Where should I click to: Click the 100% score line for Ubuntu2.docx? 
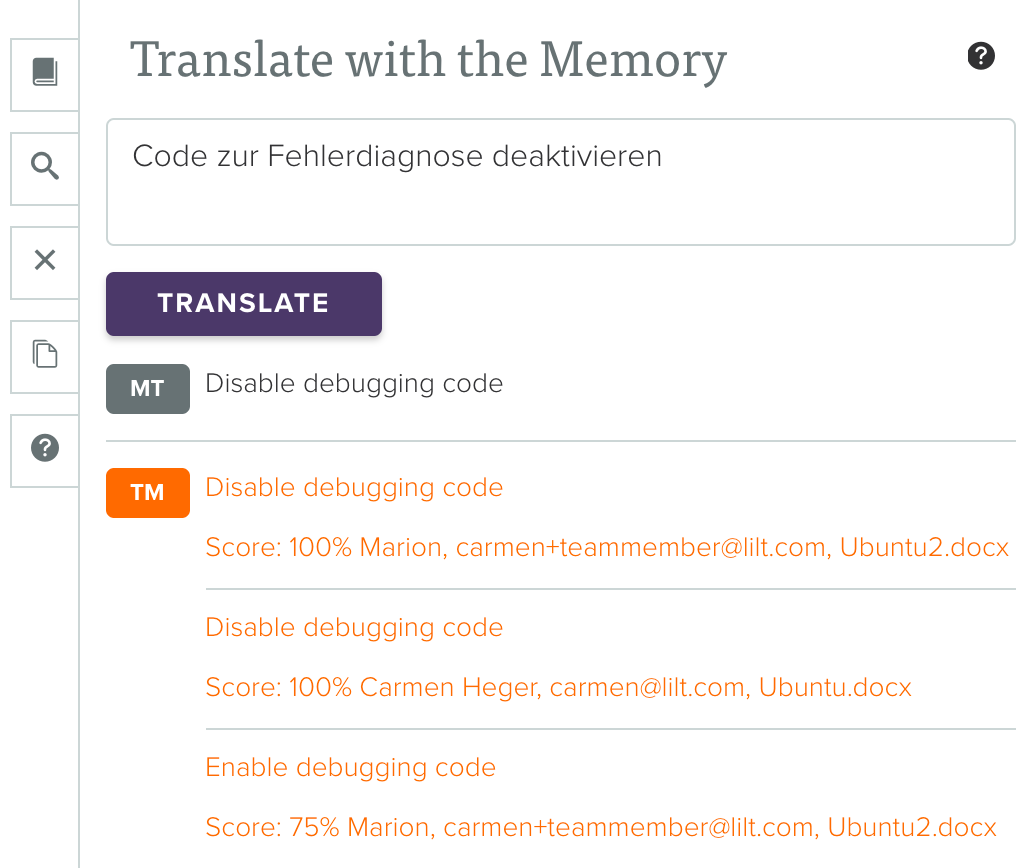pyautogui.click(x=606, y=548)
